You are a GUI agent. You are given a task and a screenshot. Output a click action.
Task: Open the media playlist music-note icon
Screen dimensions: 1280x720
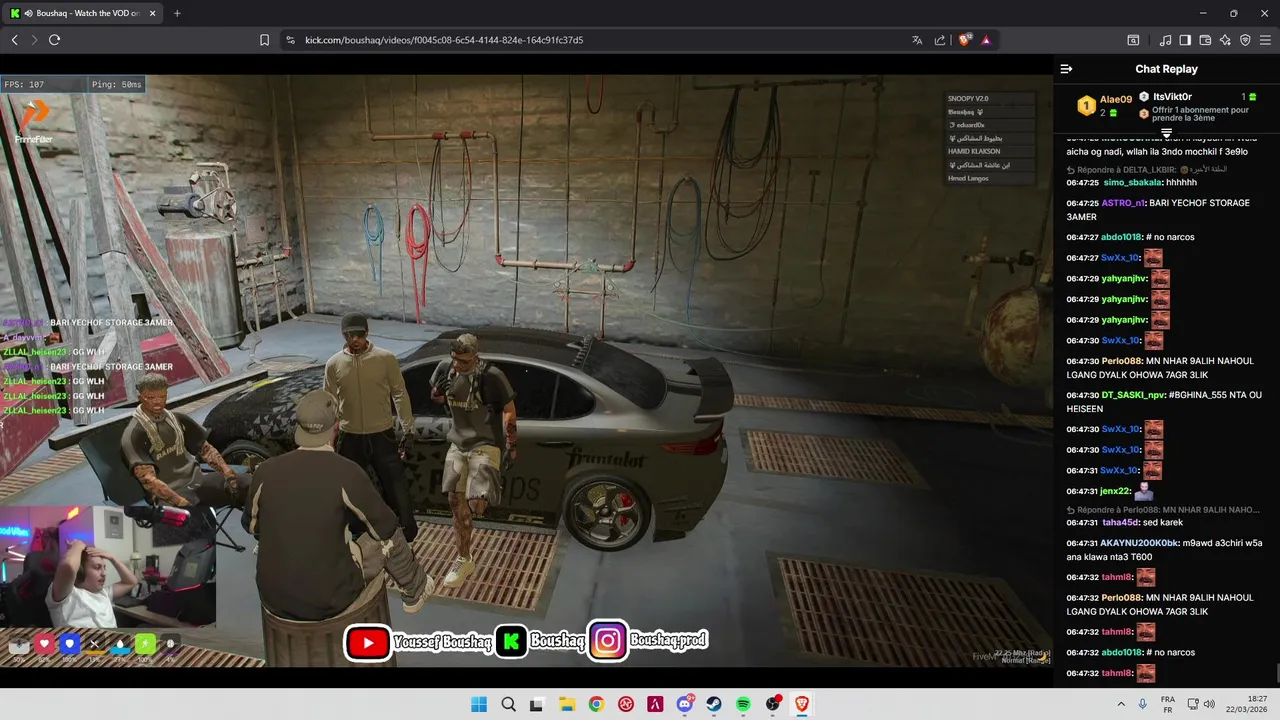click(1165, 40)
